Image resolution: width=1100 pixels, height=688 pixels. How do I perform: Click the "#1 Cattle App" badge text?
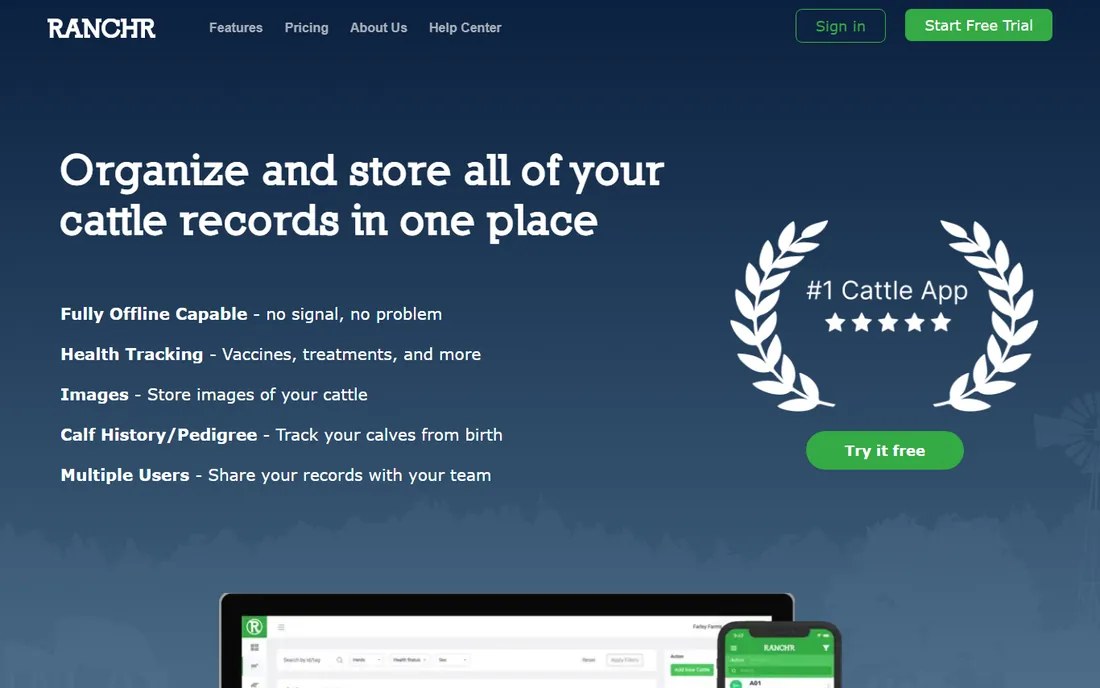click(887, 290)
